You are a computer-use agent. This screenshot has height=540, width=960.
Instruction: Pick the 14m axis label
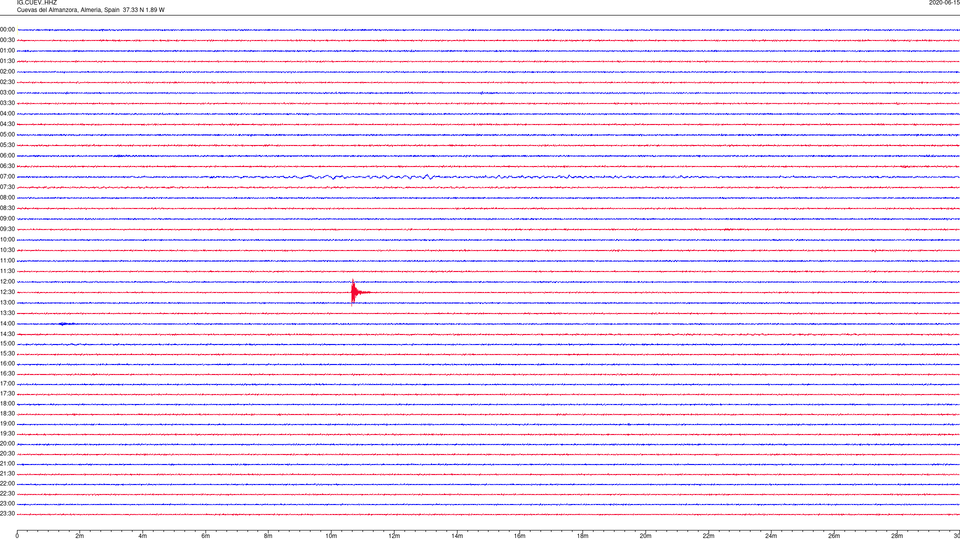point(457,536)
